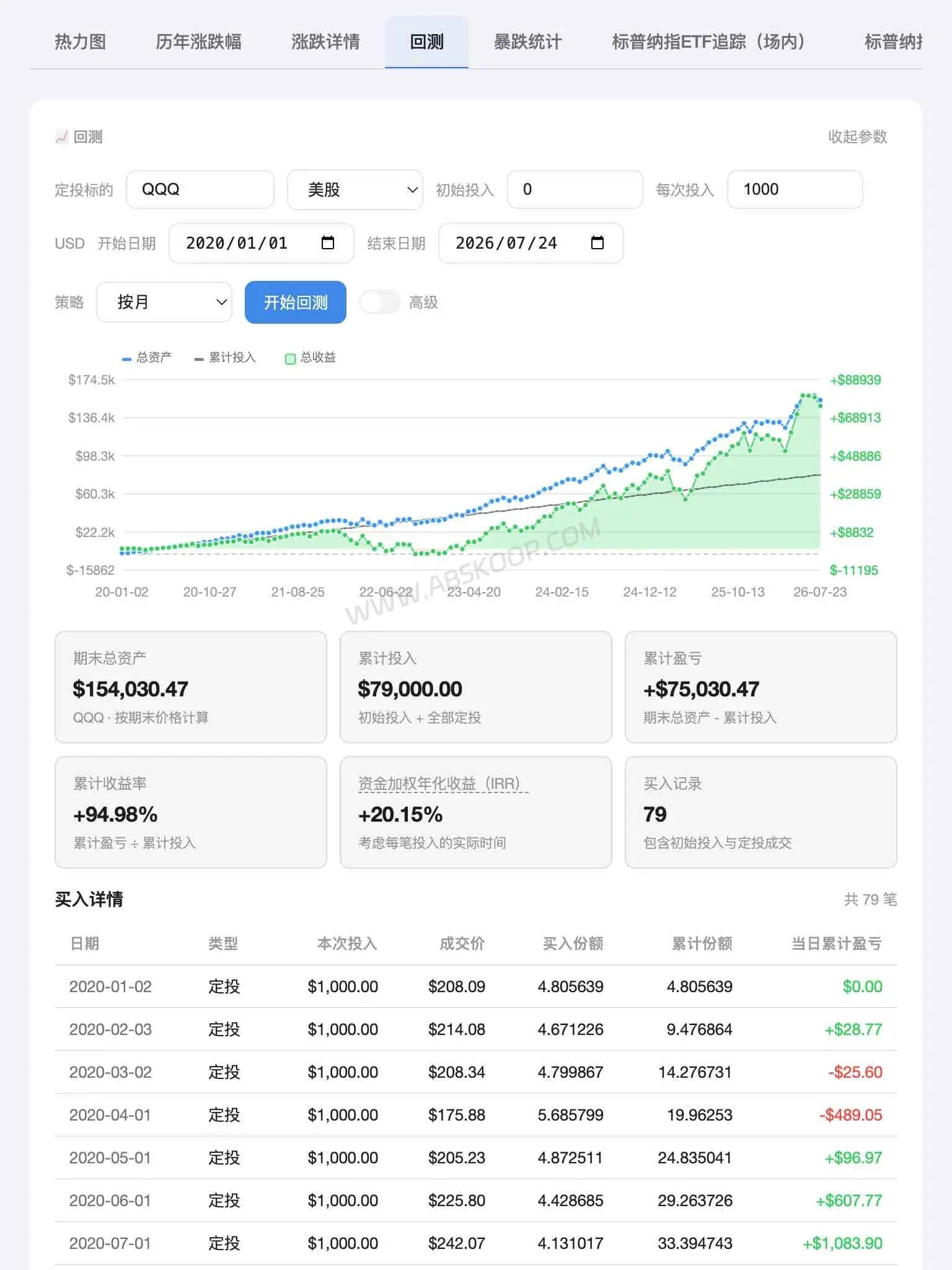The width and height of the screenshot is (952, 1270).
Task: Select the 回测 tab
Action: click(426, 42)
